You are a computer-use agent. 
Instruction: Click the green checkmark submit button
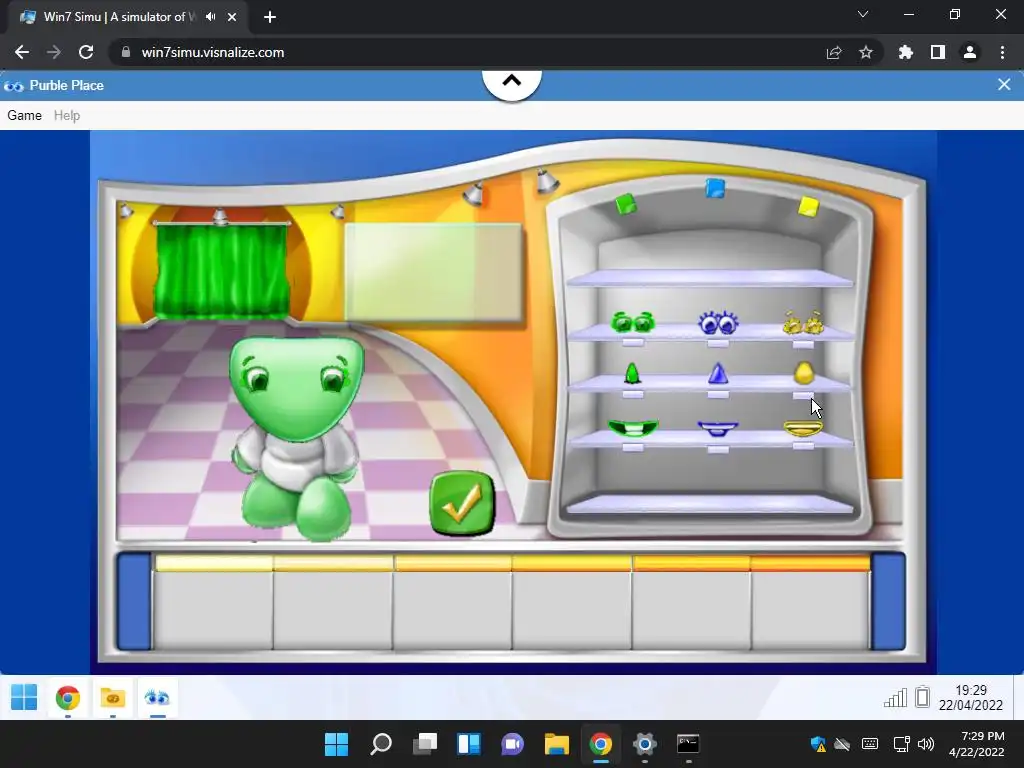coord(462,503)
